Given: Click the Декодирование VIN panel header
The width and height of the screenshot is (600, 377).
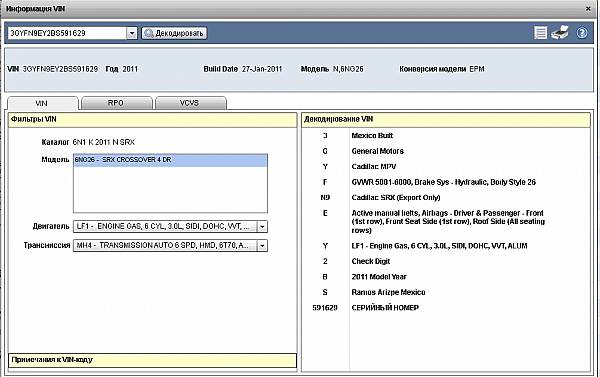Looking at the screenshot, I should tap(445, 119).
